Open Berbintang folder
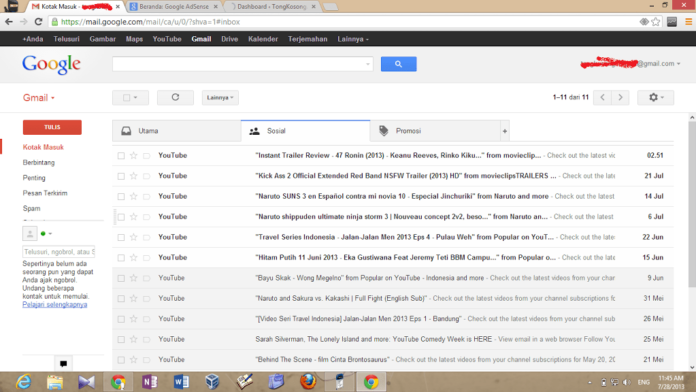Image resolution: width=696 pixels, height=392 pixels. (39, 162)
